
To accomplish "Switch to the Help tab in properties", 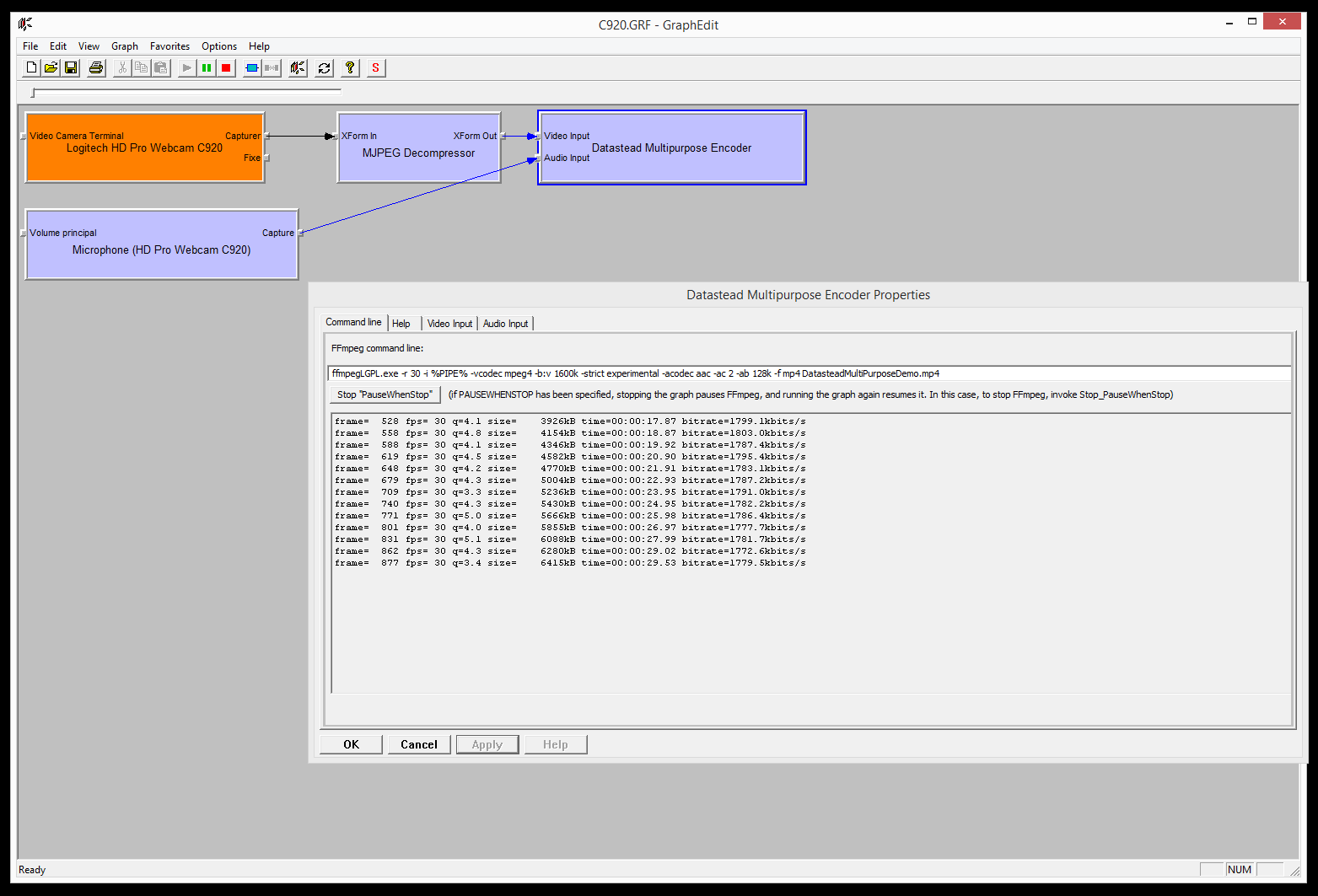I will [x=401, y=324].
